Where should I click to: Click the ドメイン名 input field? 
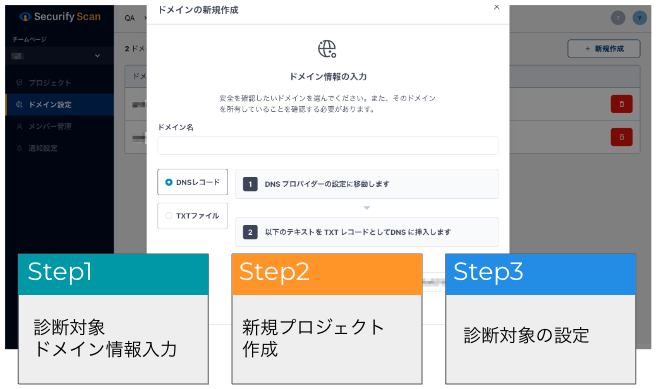(328, 146)
